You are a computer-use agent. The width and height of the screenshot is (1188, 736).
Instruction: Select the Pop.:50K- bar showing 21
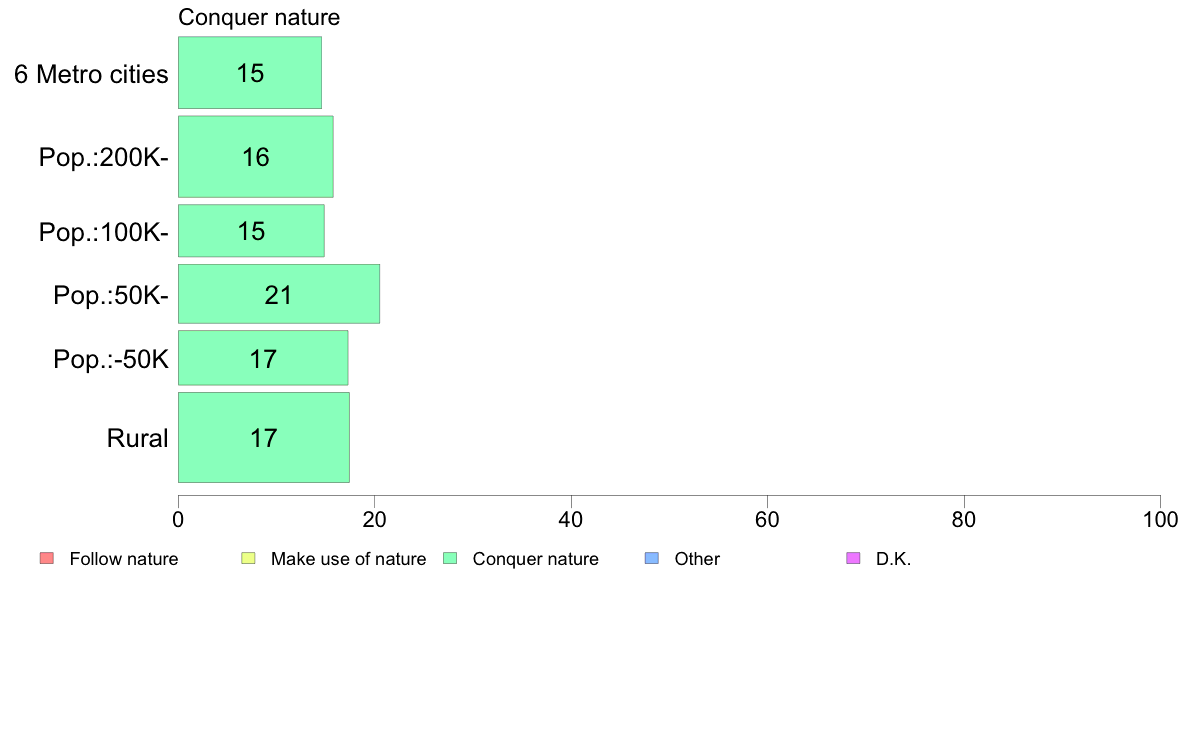pos(279,294)
